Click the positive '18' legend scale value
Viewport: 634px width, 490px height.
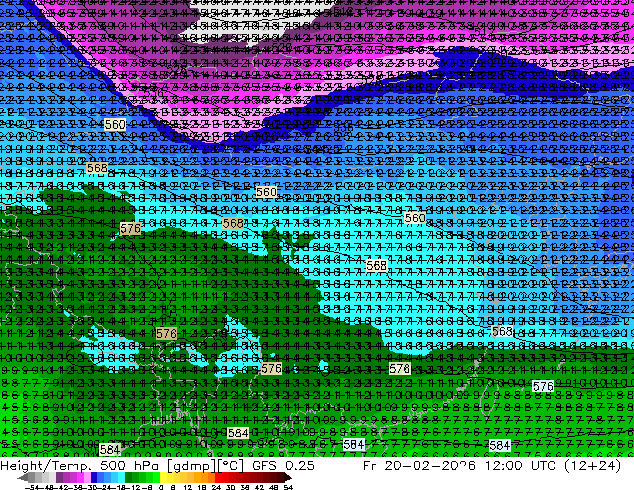click(x=201, y=487)
